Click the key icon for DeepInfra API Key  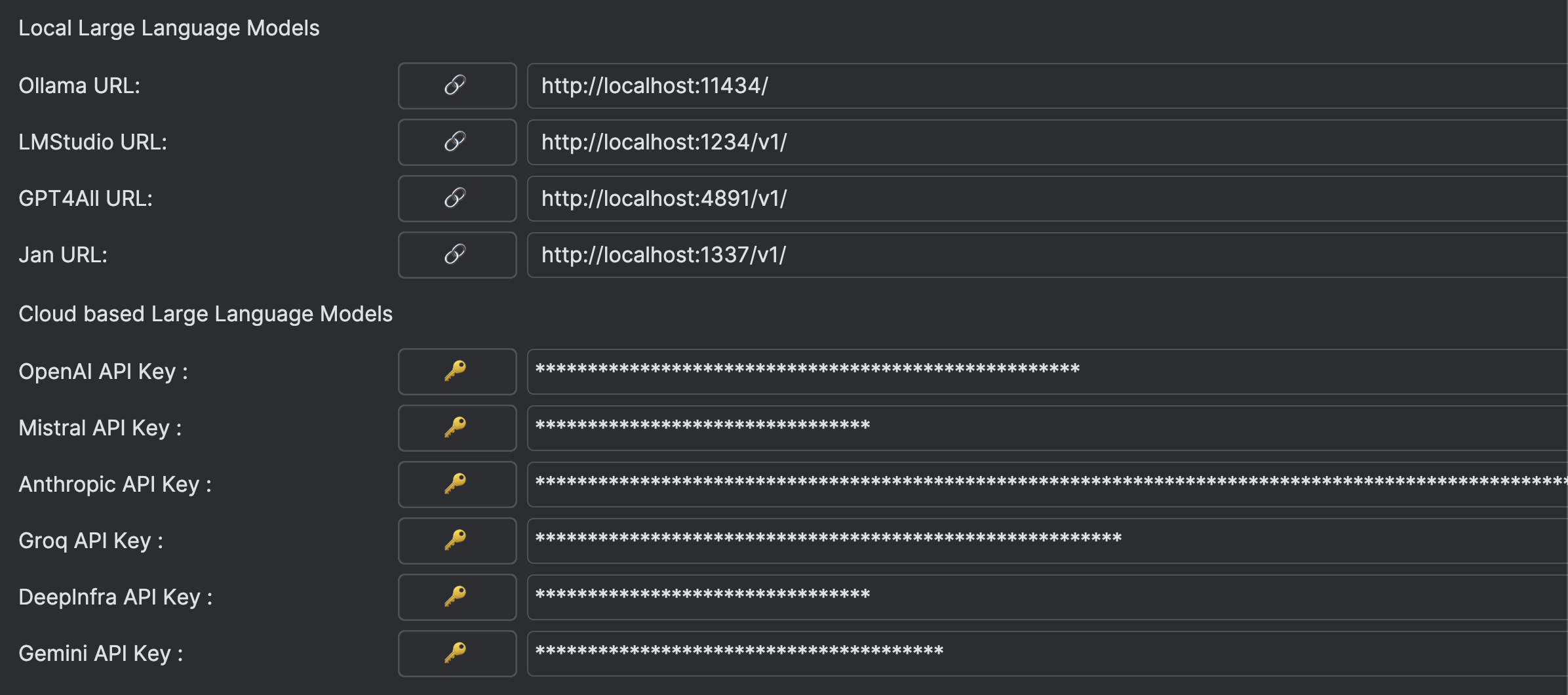pos(457,597)
